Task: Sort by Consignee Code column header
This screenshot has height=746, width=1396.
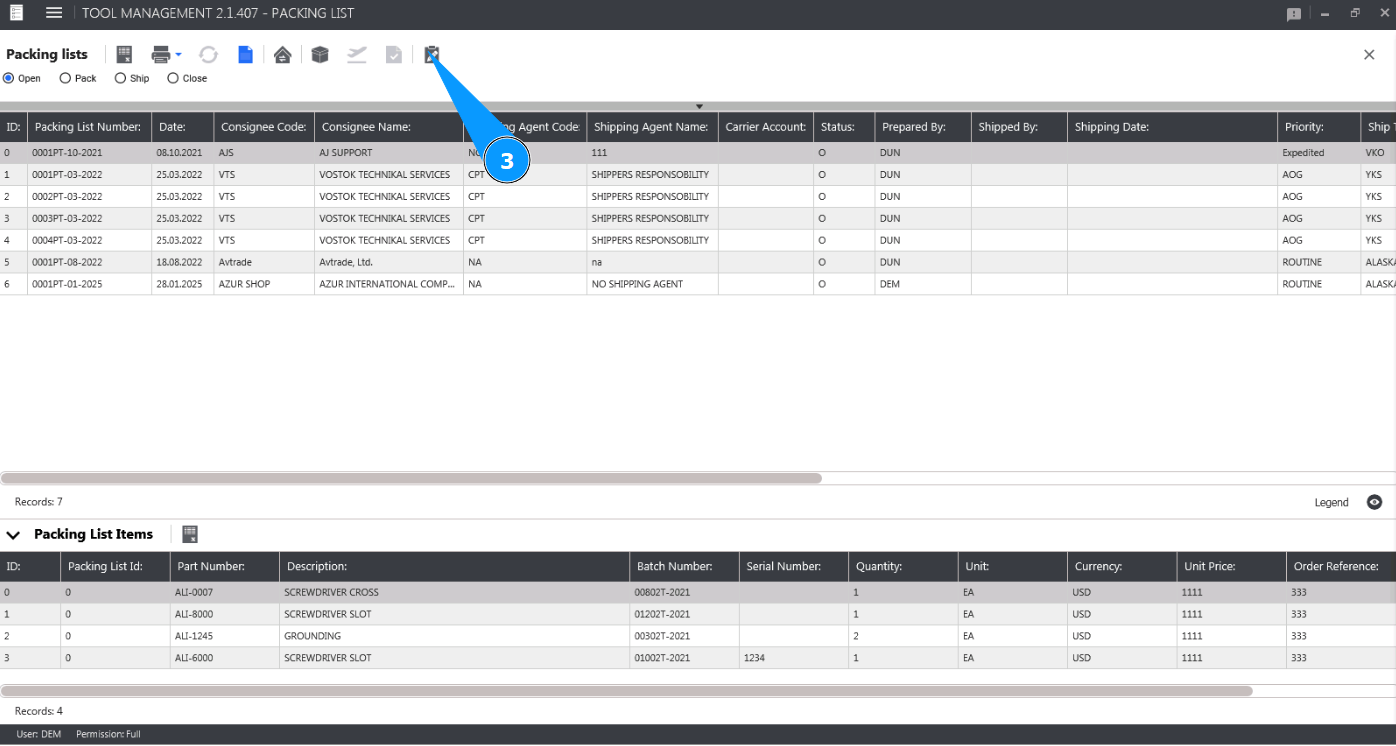Action: 264,127
